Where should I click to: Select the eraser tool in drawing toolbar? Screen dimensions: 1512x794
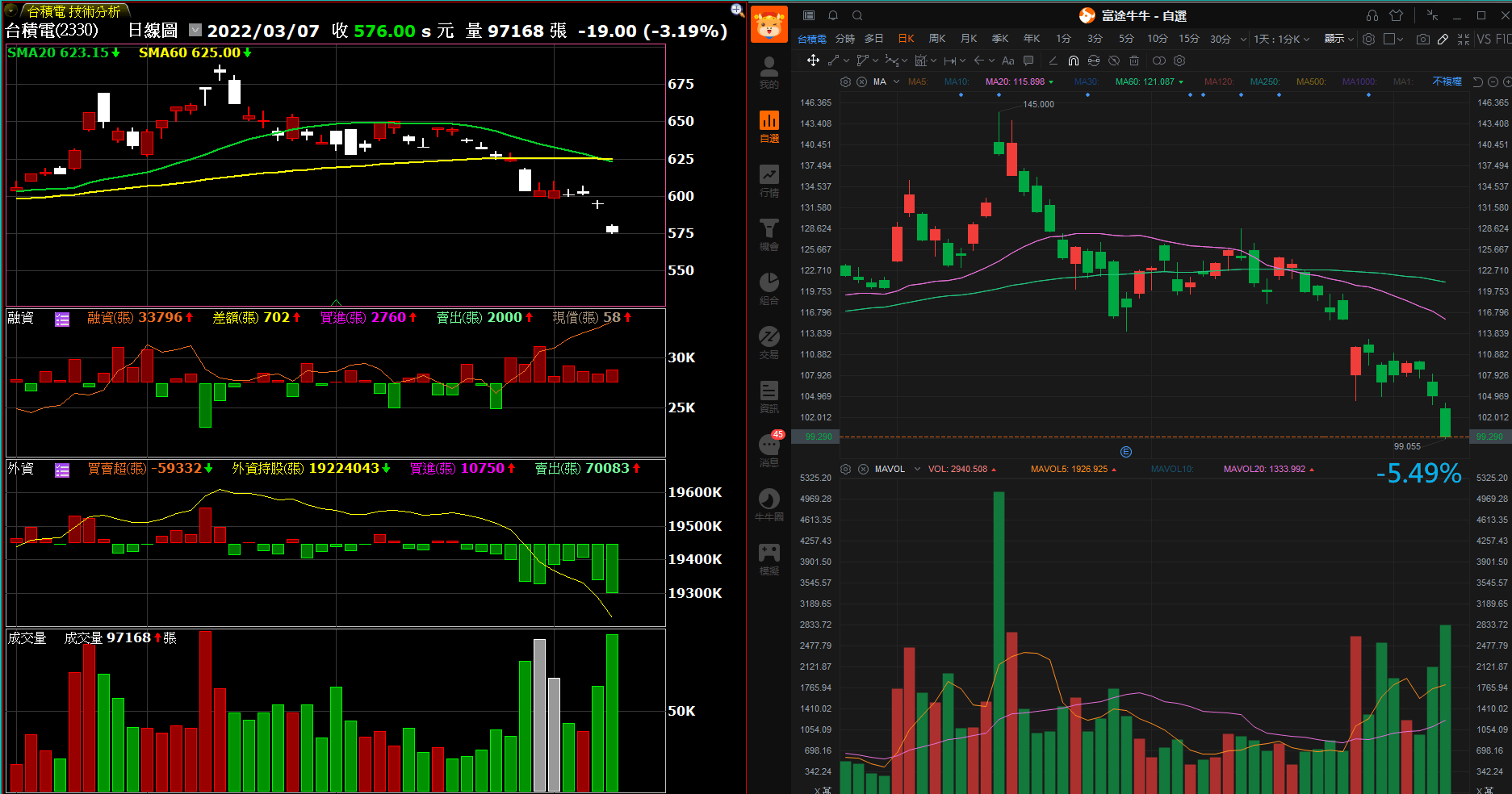tap(1053, 61)
